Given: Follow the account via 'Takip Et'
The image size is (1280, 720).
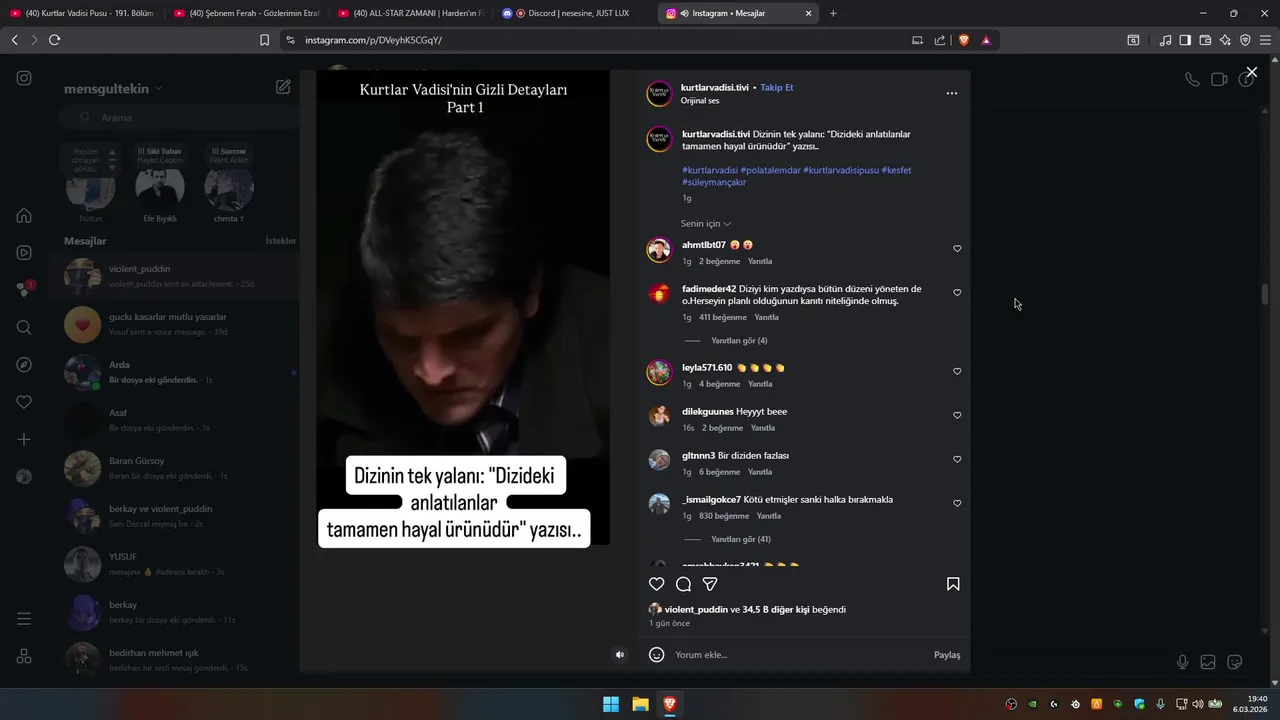Looking at the screenshot, I should [777, 88].
